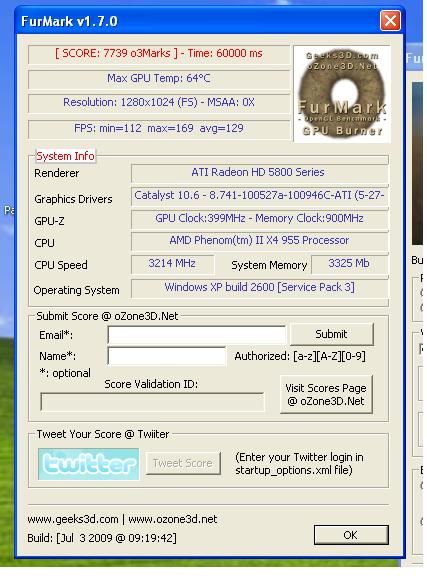Screen dimensions: 427x583
Task: Click the Authorized: [a-z][A-Z][0-9] hint text
Action: pos(300,356)
